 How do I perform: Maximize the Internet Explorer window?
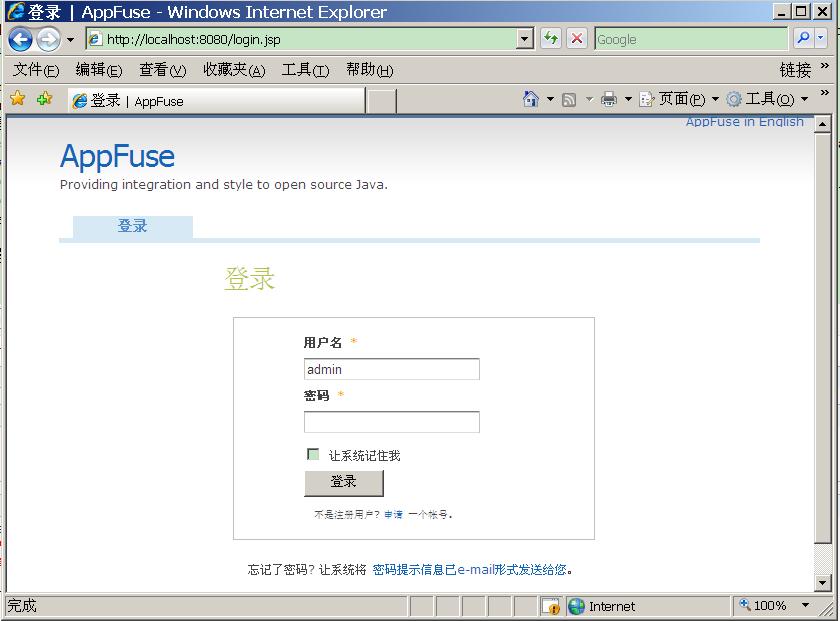(x=801, y=11)
